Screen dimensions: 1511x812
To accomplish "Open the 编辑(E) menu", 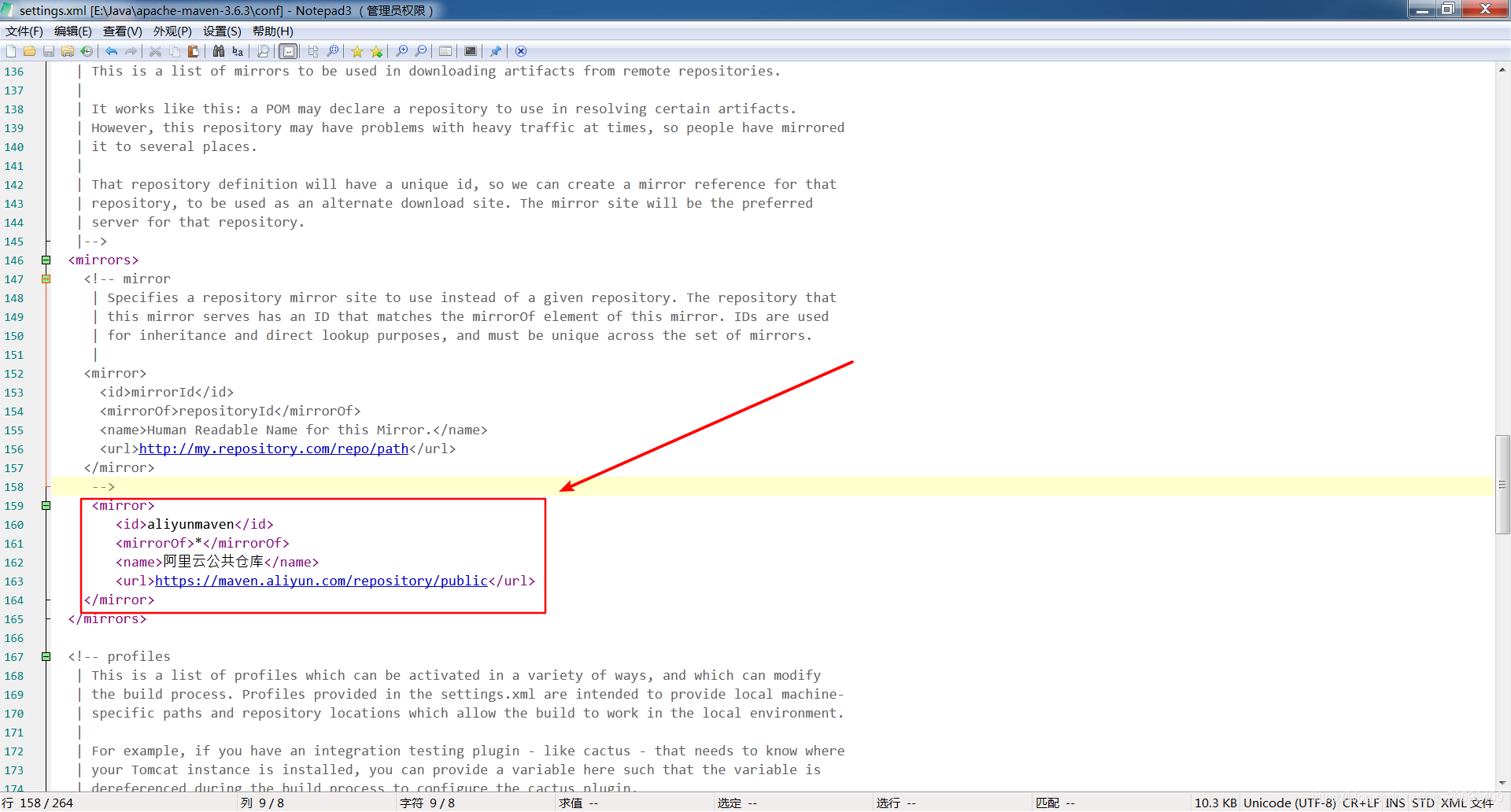I will (x=73, y=31).
